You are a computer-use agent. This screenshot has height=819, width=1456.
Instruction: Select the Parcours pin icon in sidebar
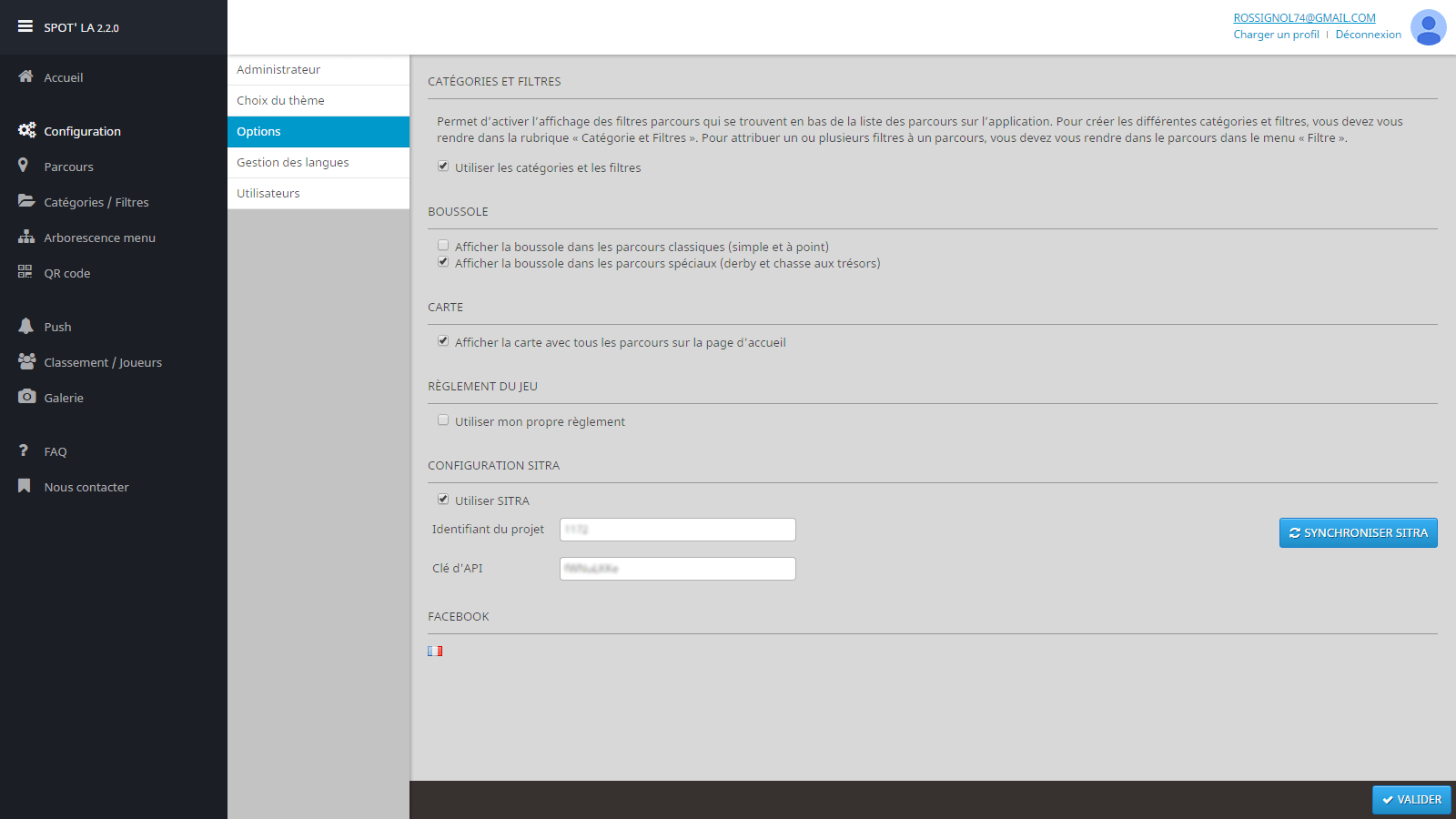tap(24, 166)
